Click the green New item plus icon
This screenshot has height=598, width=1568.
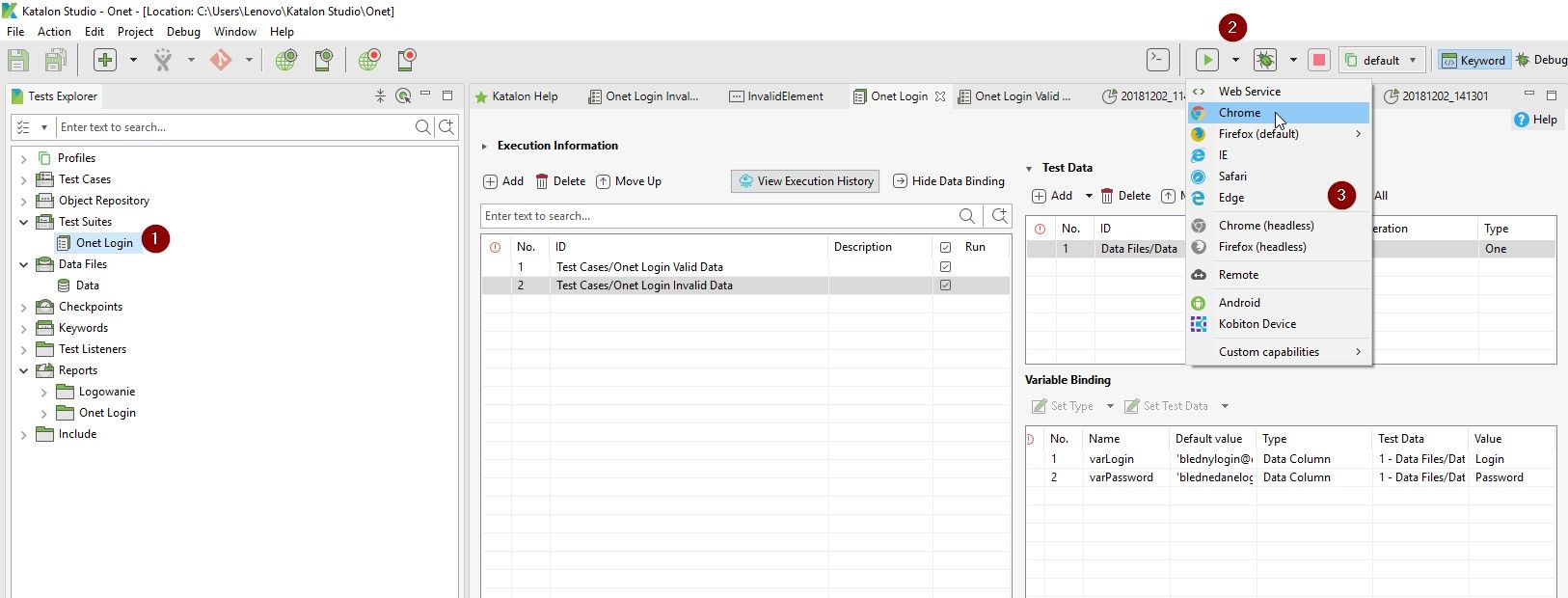(105, 60)
